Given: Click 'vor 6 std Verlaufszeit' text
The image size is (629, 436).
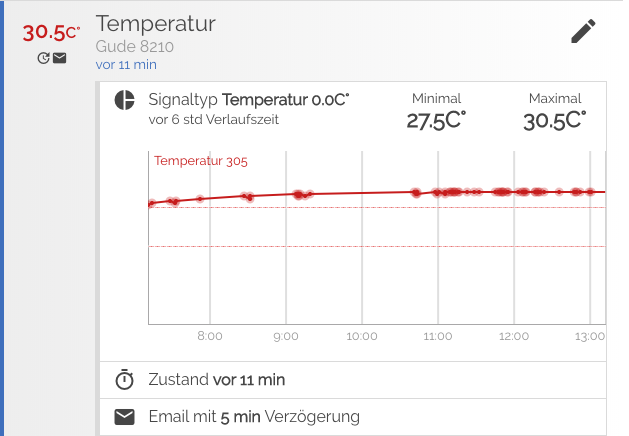Looking at the screenshot, I should (x=213, y=120).
